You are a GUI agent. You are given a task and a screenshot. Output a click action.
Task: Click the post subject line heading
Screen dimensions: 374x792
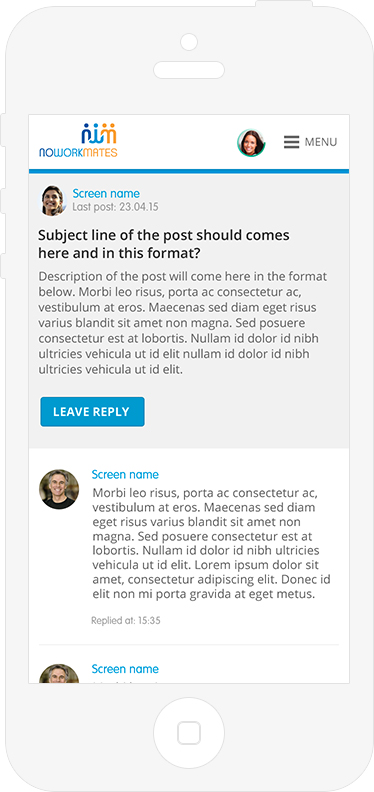[x=164, y=244]
